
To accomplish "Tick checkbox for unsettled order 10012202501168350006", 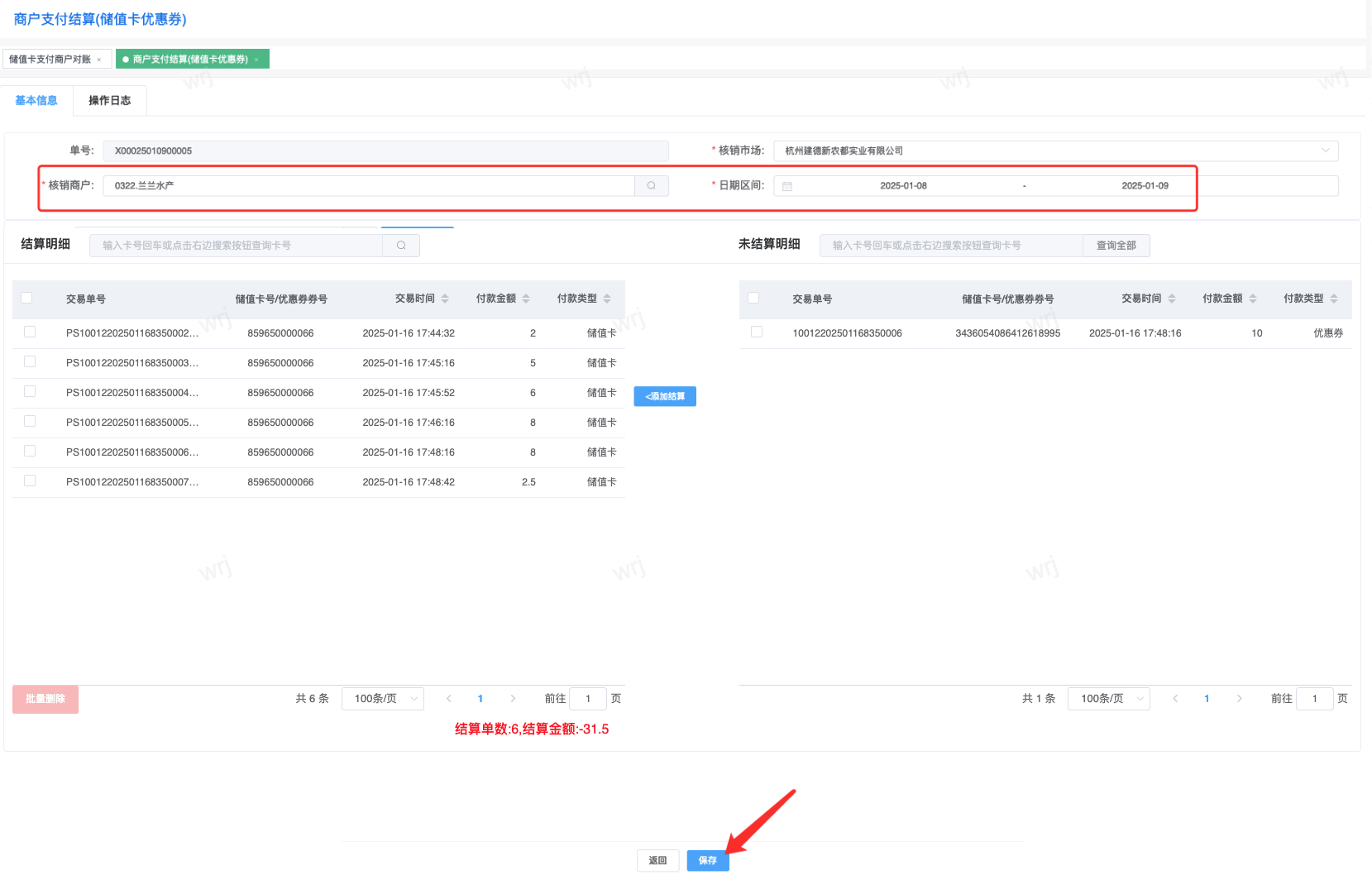I will 756,332.
